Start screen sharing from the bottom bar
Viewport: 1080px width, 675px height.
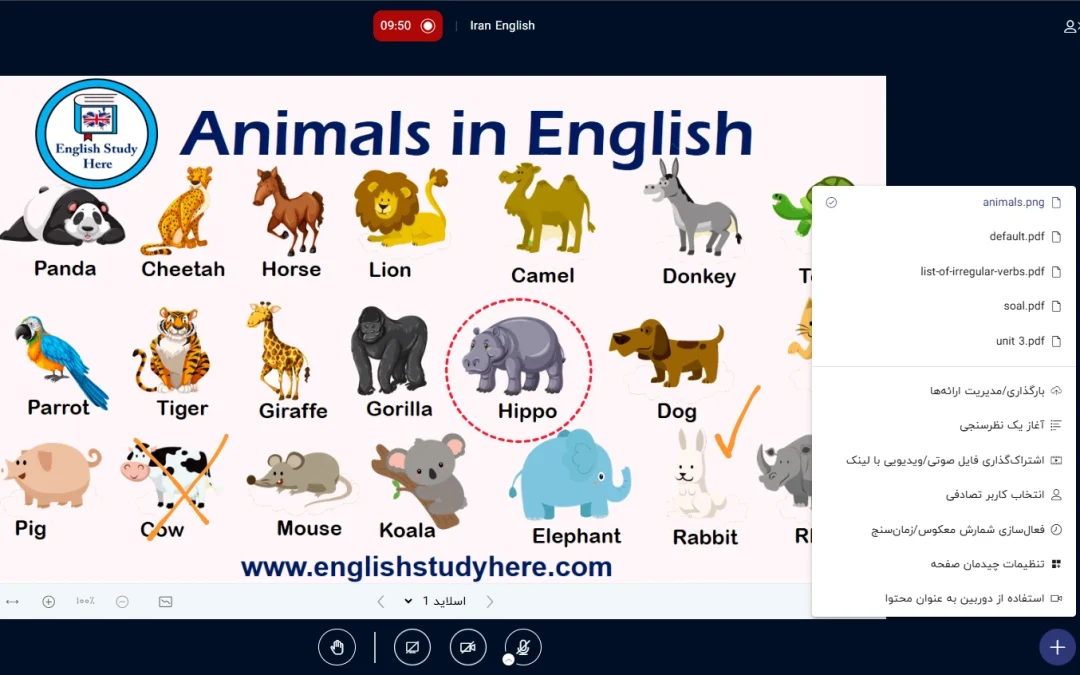[412, 647]
